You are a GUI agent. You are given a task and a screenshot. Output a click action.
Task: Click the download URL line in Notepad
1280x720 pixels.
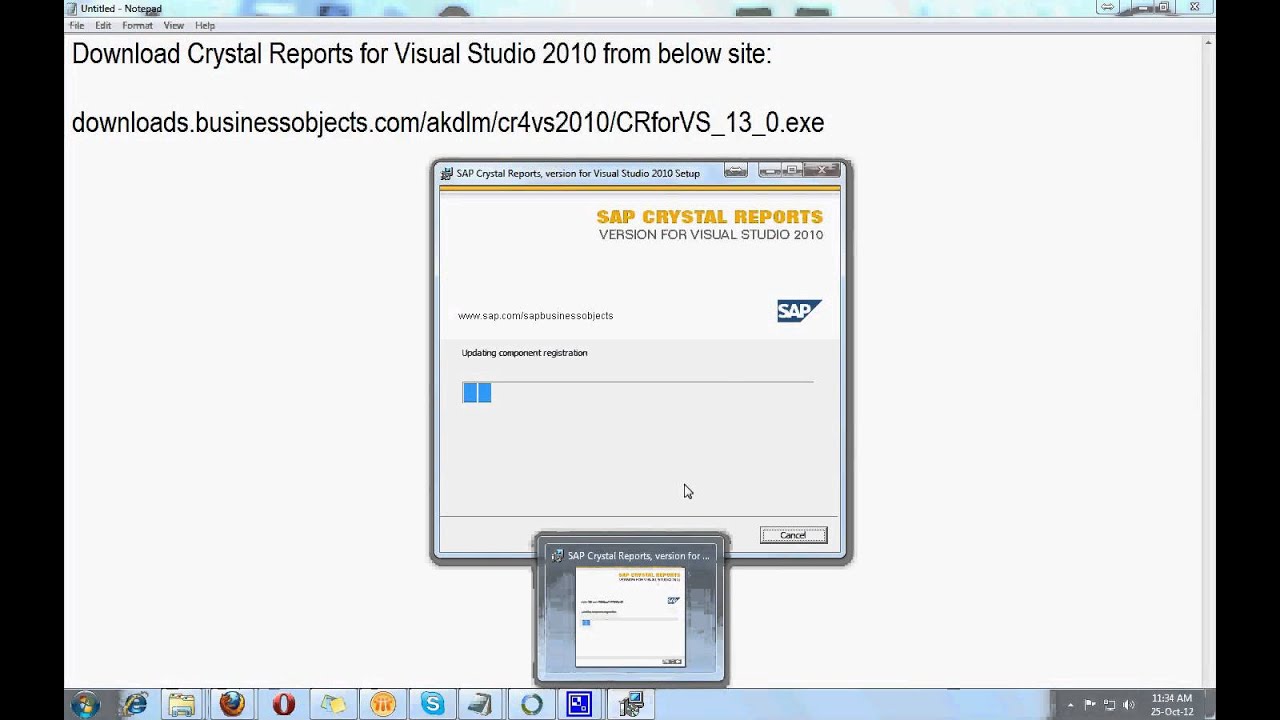448,123
